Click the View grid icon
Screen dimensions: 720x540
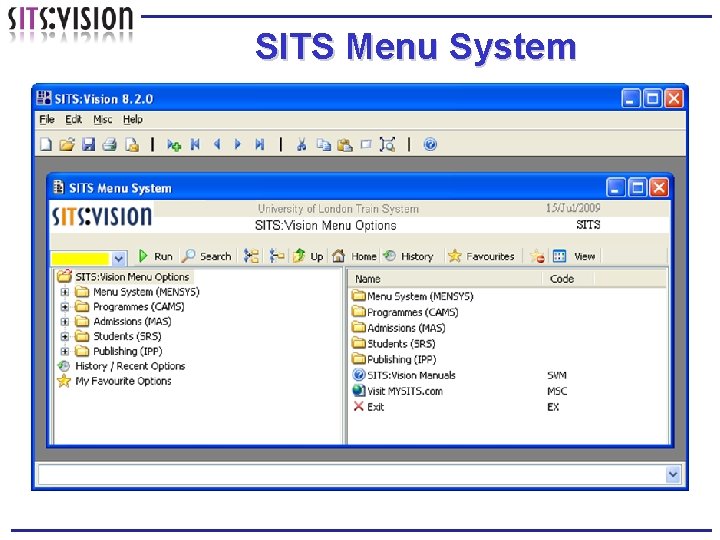pyautogui.click(x=559, y=256)
